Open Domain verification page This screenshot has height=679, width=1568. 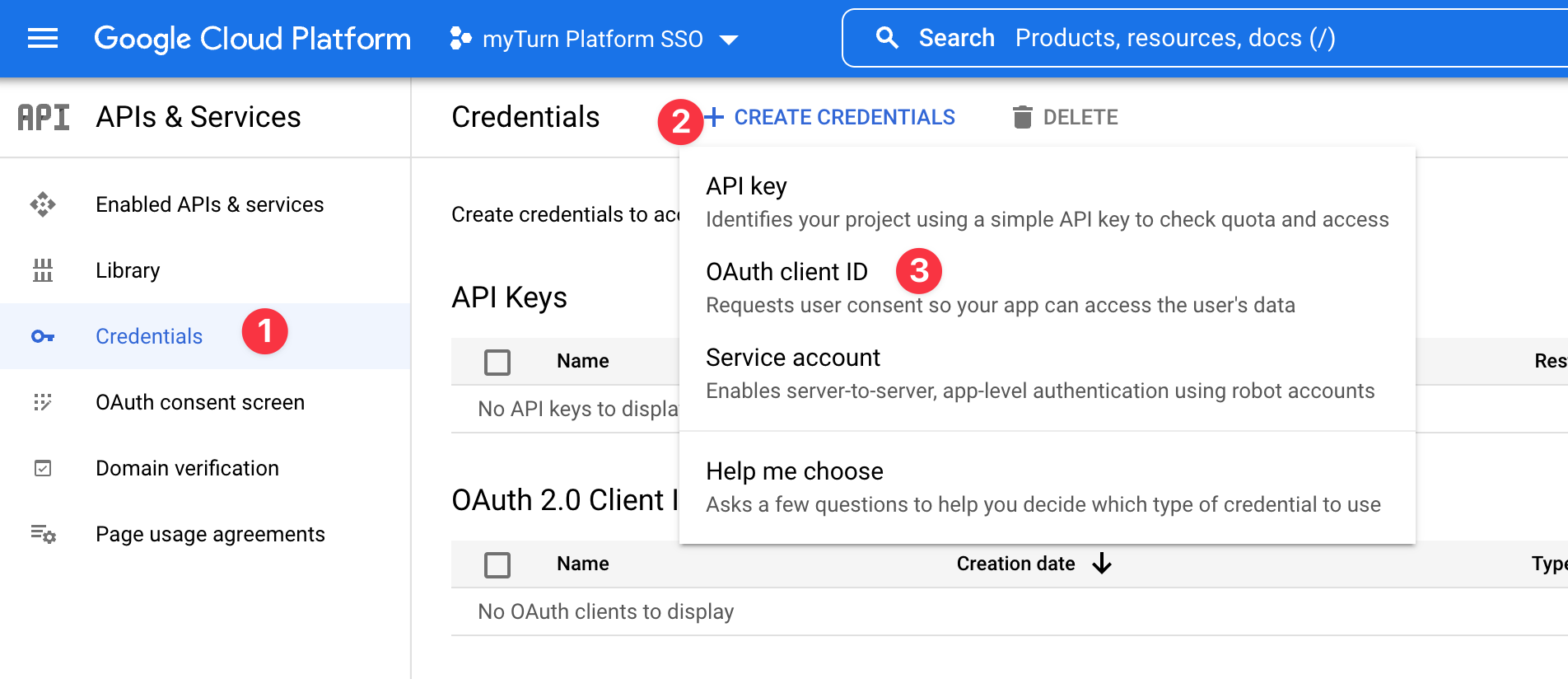[188, 468]
